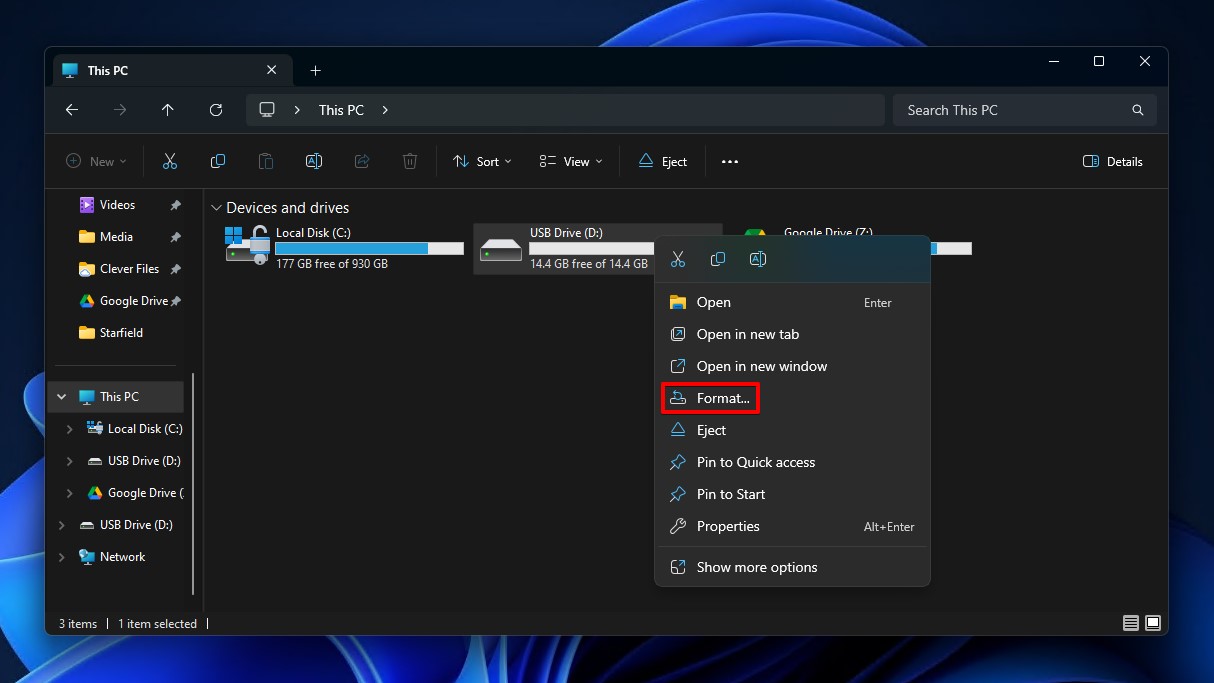Switch to thumbnail layout in status bar

pyautogui.click(x=1152, y=622)
